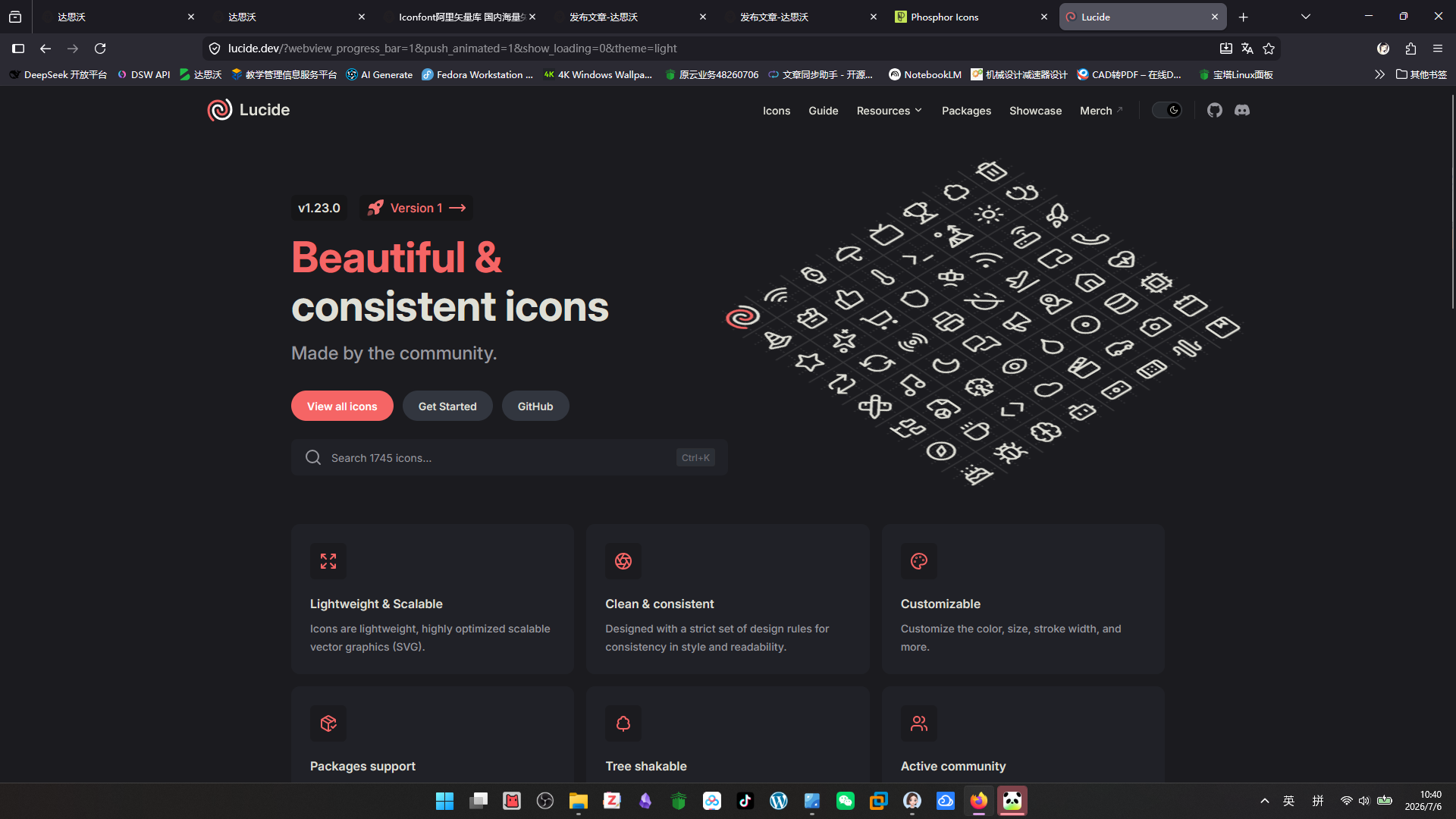The image size is (1456, 819).
Task: Open the GitHub icon in Lucide header
Action: (x=1215, y=110)
